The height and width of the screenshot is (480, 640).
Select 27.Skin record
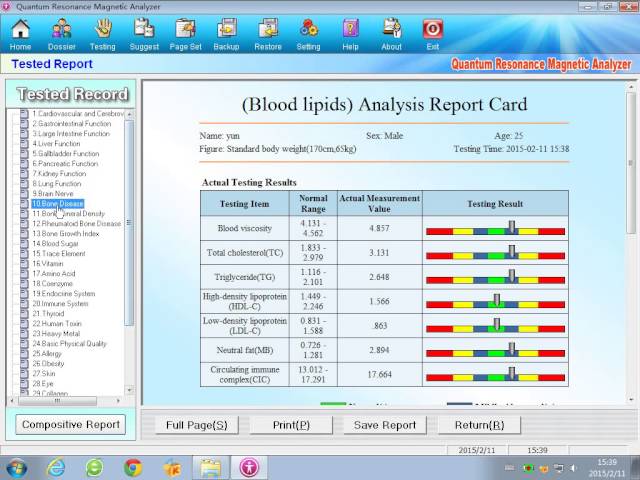pos(44,374)
